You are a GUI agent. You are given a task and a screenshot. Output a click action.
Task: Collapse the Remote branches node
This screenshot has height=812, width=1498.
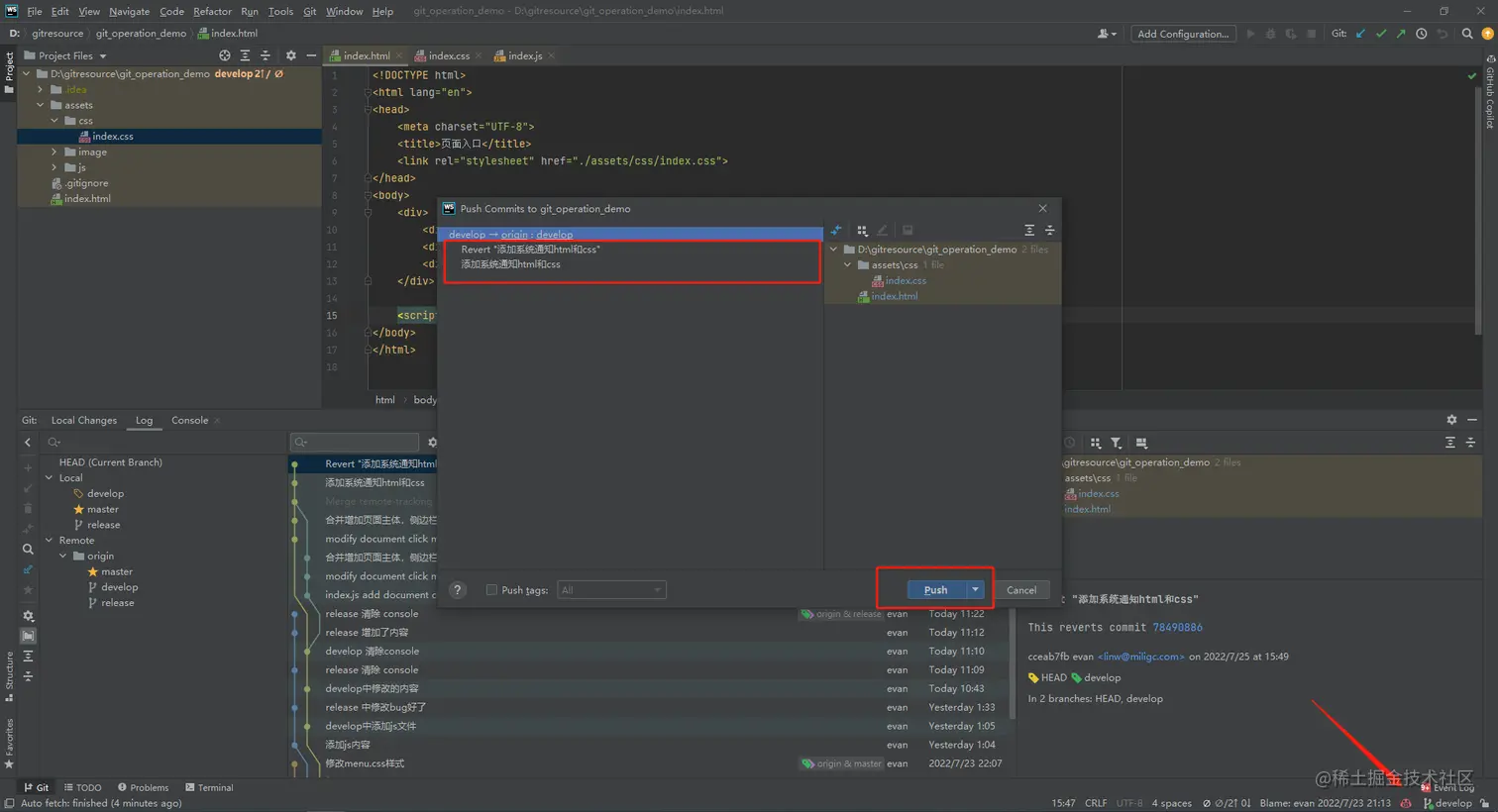coord(49,540)
